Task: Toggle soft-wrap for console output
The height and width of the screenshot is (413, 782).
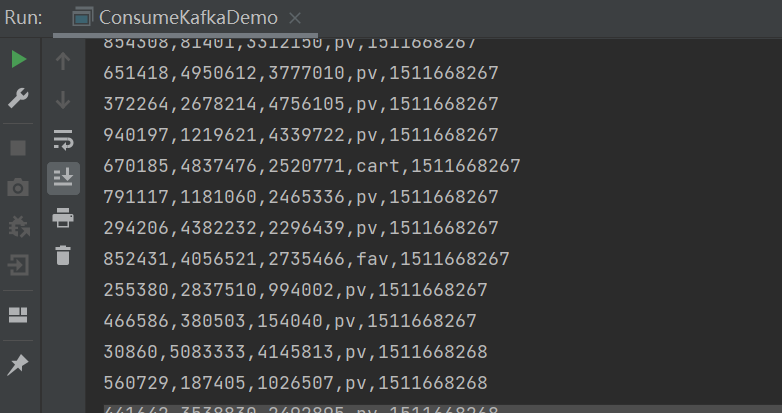Action: [x=63, y=139]
